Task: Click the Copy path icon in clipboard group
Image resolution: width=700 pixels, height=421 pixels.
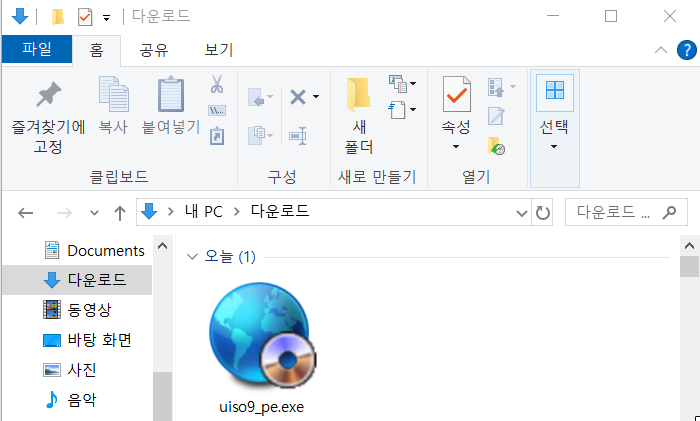Action: coord(217,110)
